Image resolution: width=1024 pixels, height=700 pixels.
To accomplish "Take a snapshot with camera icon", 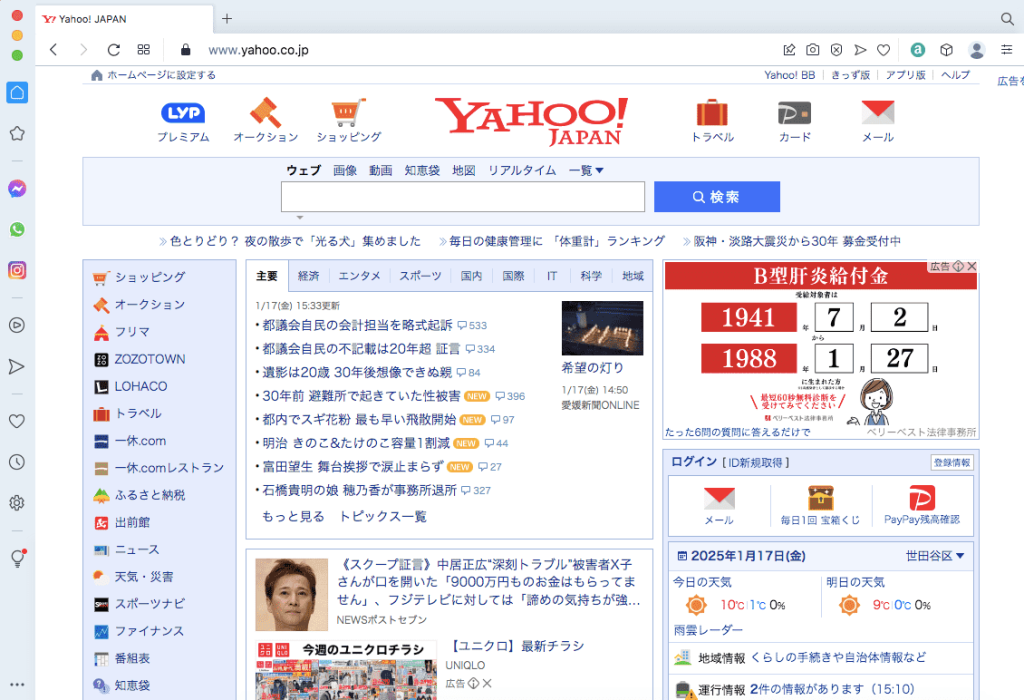I will 812,50.
